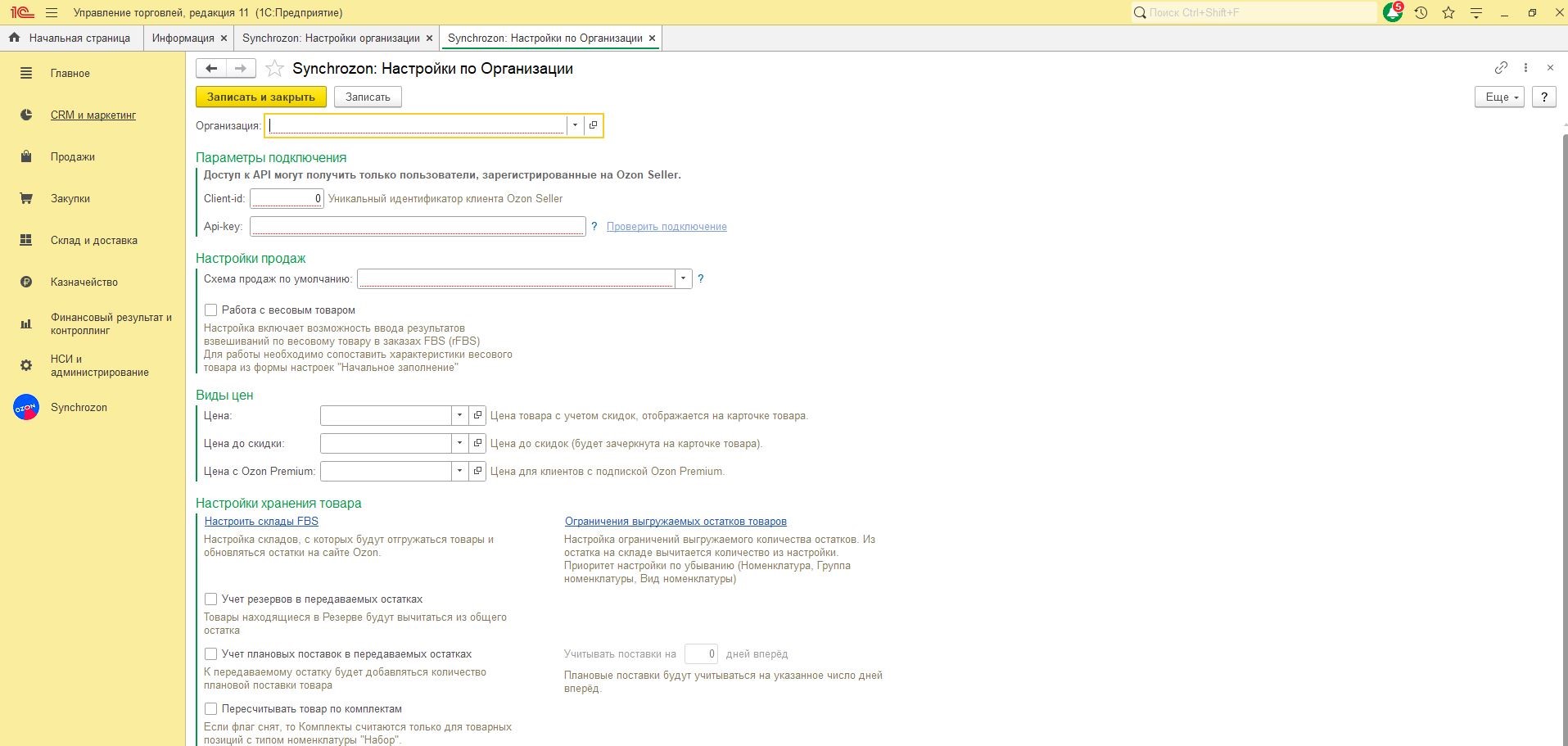The width and height of the screenshot is (1568, 746).
Task: Open the history clock icon
Action: tap(1421, 13)
